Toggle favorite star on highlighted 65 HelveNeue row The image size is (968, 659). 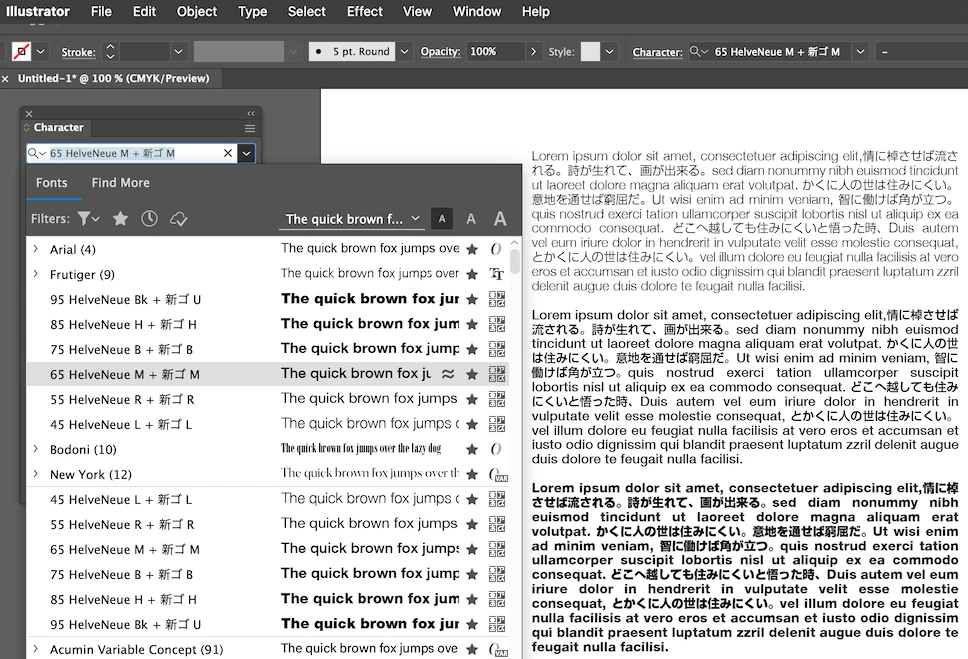tap(472, 374)
